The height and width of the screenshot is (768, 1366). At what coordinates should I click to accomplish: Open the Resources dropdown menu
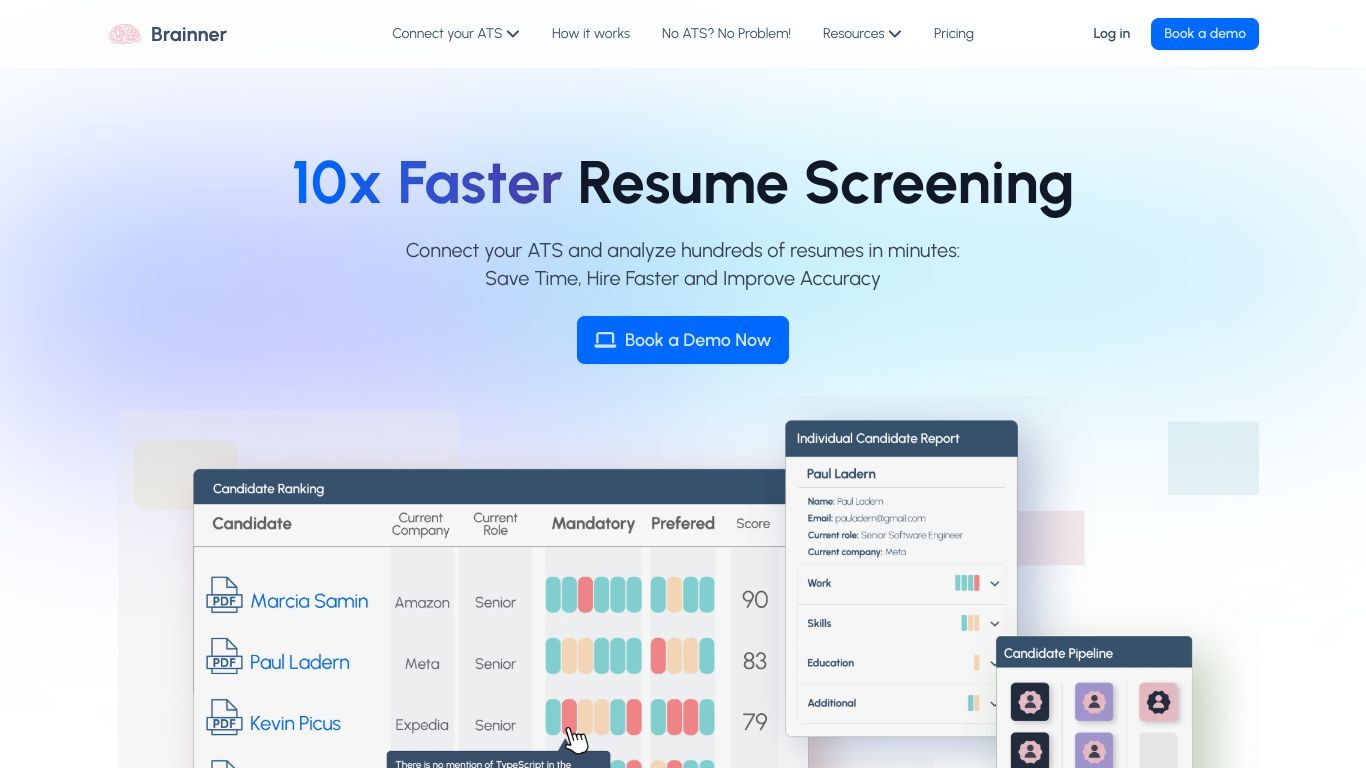861,34
